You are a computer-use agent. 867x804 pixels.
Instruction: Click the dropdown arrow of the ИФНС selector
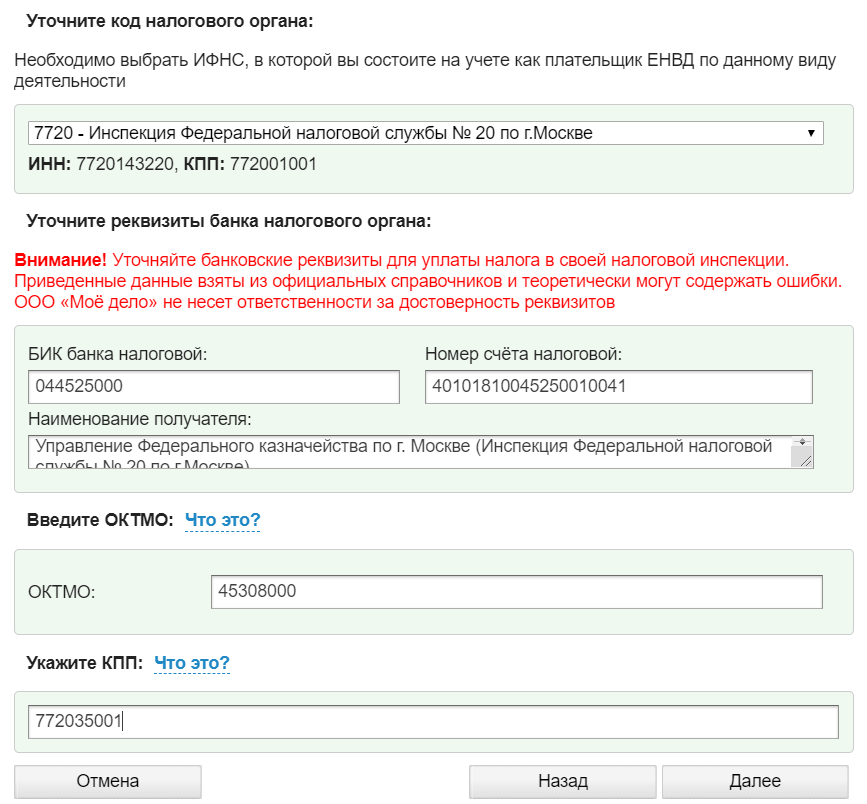pos(811,133)
